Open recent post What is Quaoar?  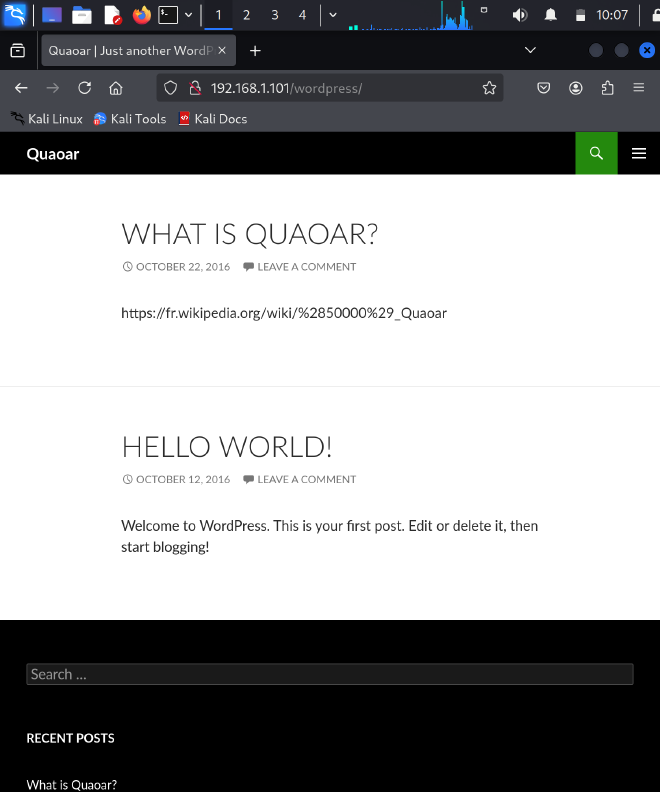[72, 784]
